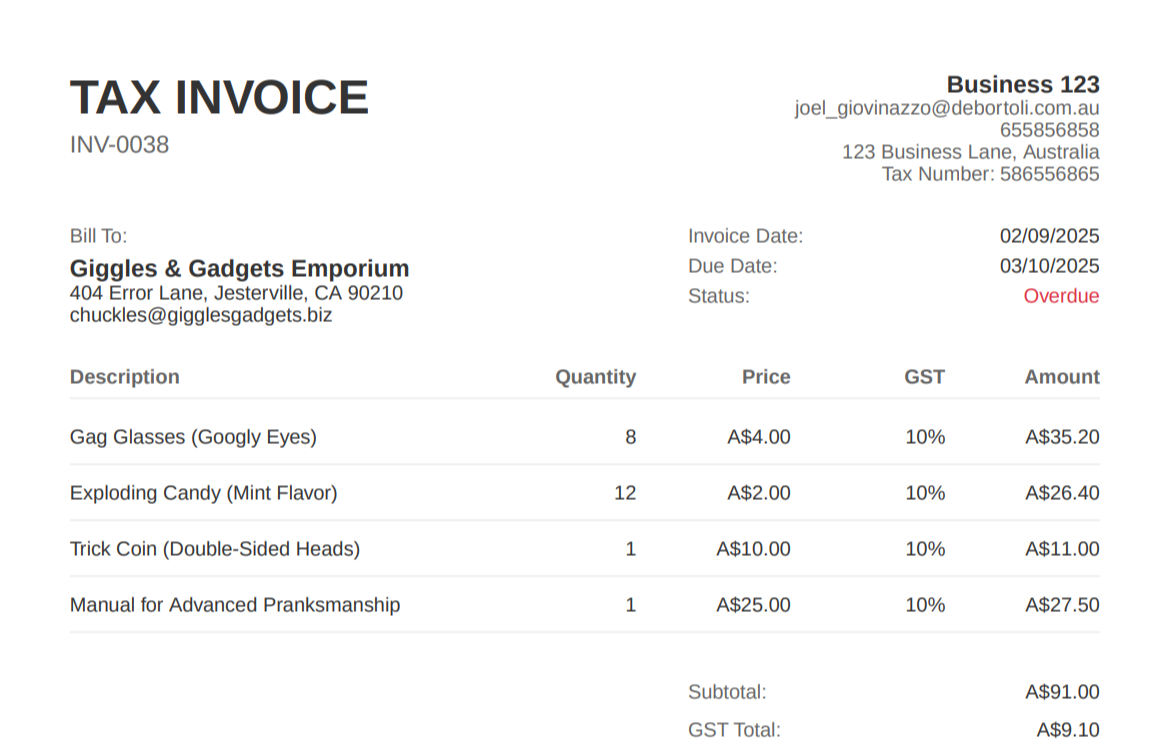Image resolution: width=1176 pixels, height=754 pixels.
Task: Select the Exploding Candy (Mint Flavor) item
Action: (x=204, y=493)
